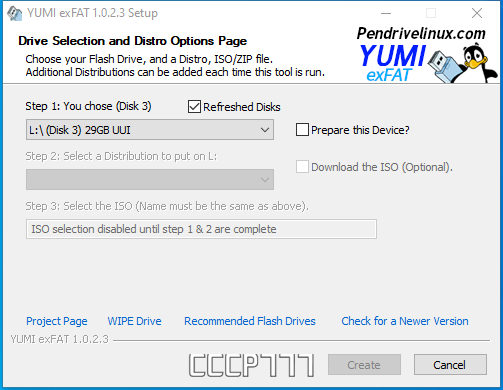
Task: Open the Project Page link
Action: pos(57,321)
